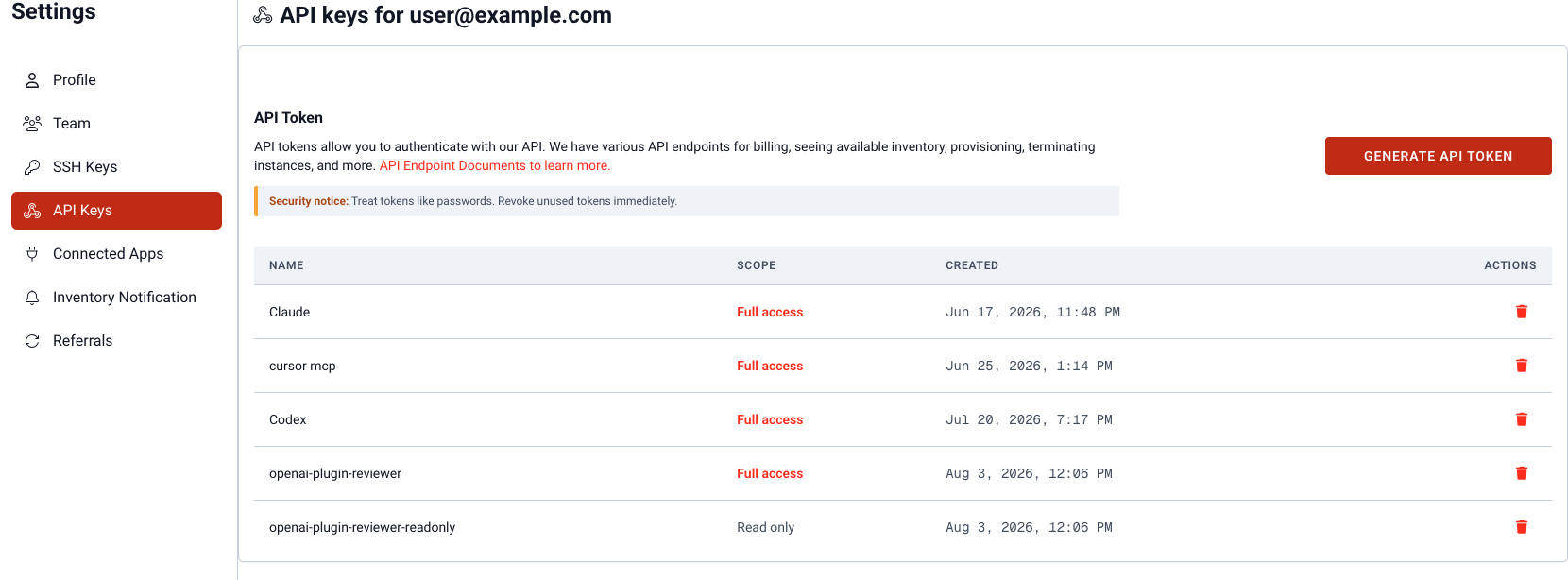Click the webhook icon beside the page title

pyautogui.click(x=263, y=15)
